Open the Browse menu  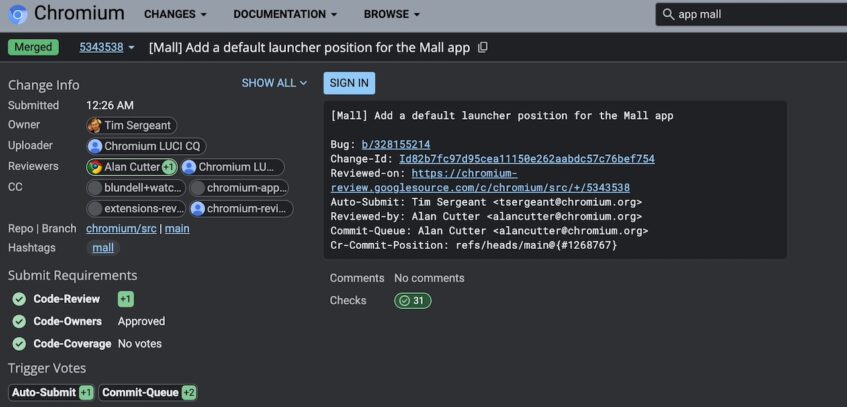(x=392, y=15)
